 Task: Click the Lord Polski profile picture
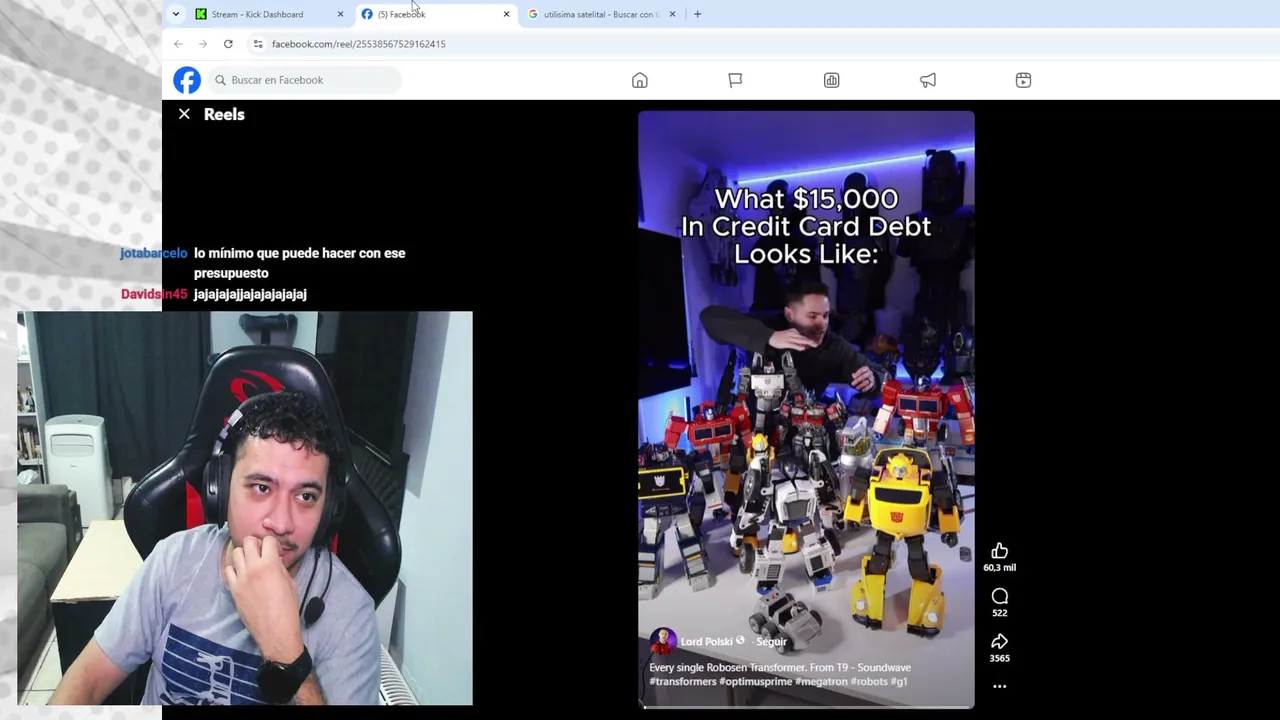(x=663, y=641)
